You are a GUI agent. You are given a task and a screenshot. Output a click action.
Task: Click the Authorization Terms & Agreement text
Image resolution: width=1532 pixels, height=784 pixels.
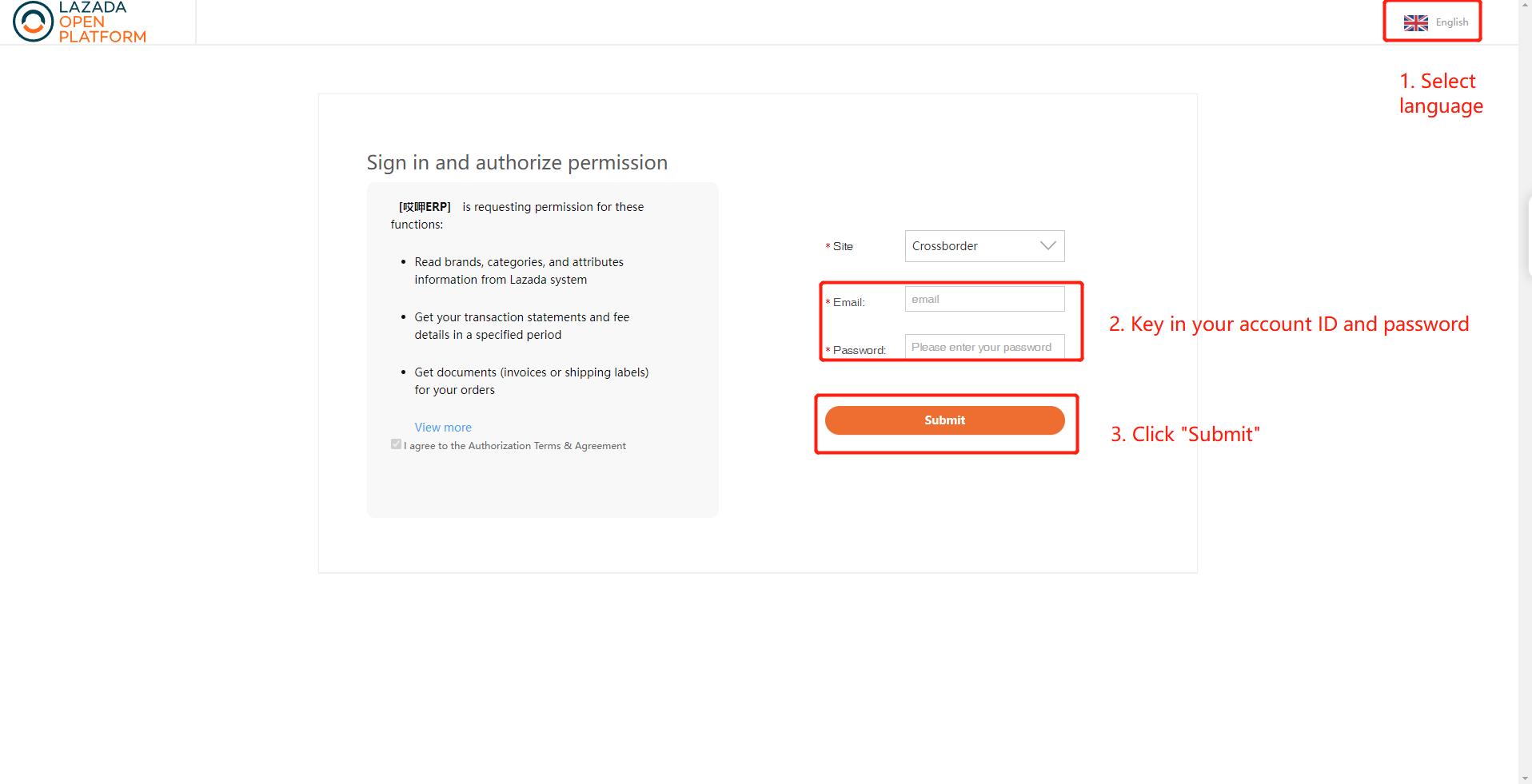pyautogui.click(x=547, y=446)
